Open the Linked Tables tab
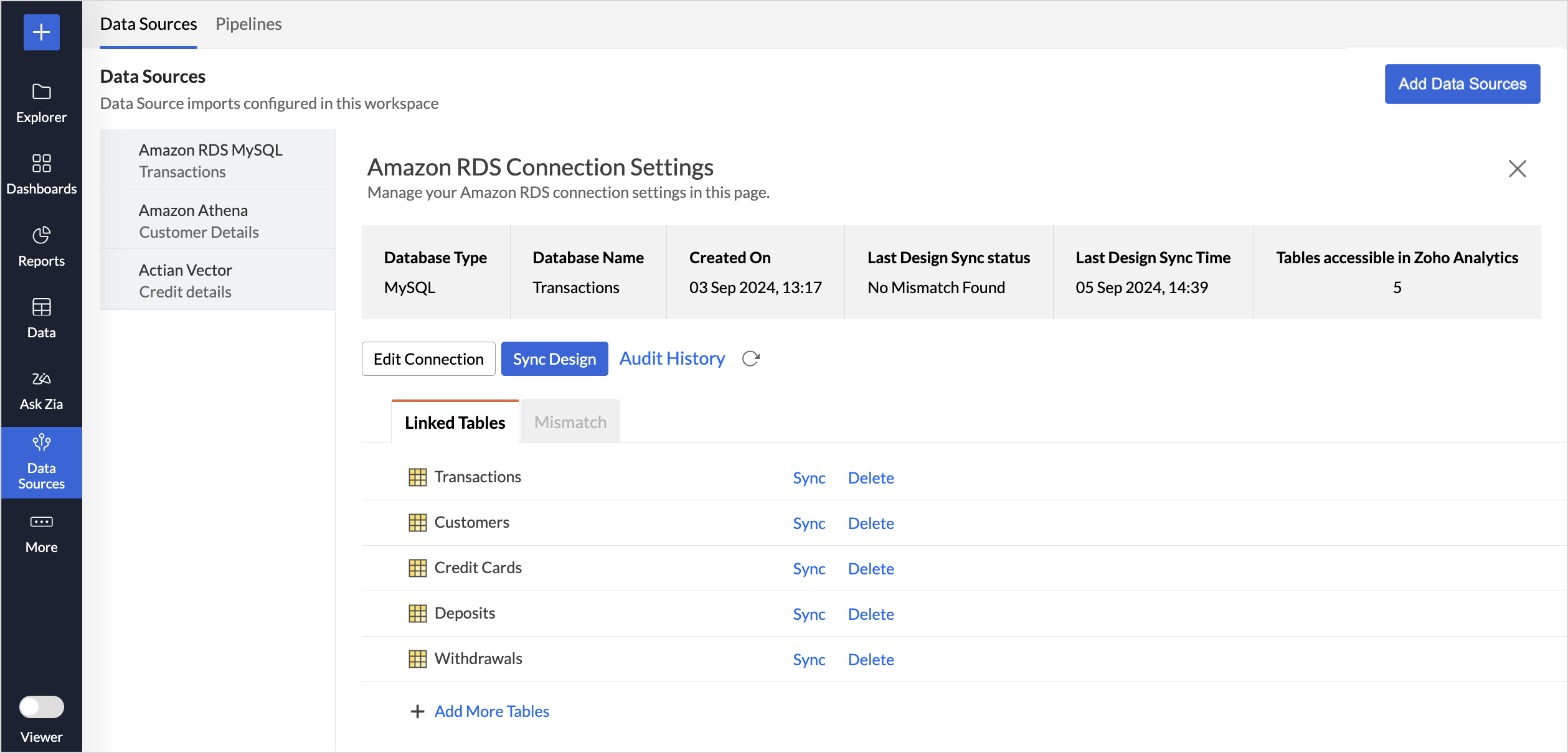The height and width of the screenshot is (753, 1568). coord(455,422)
